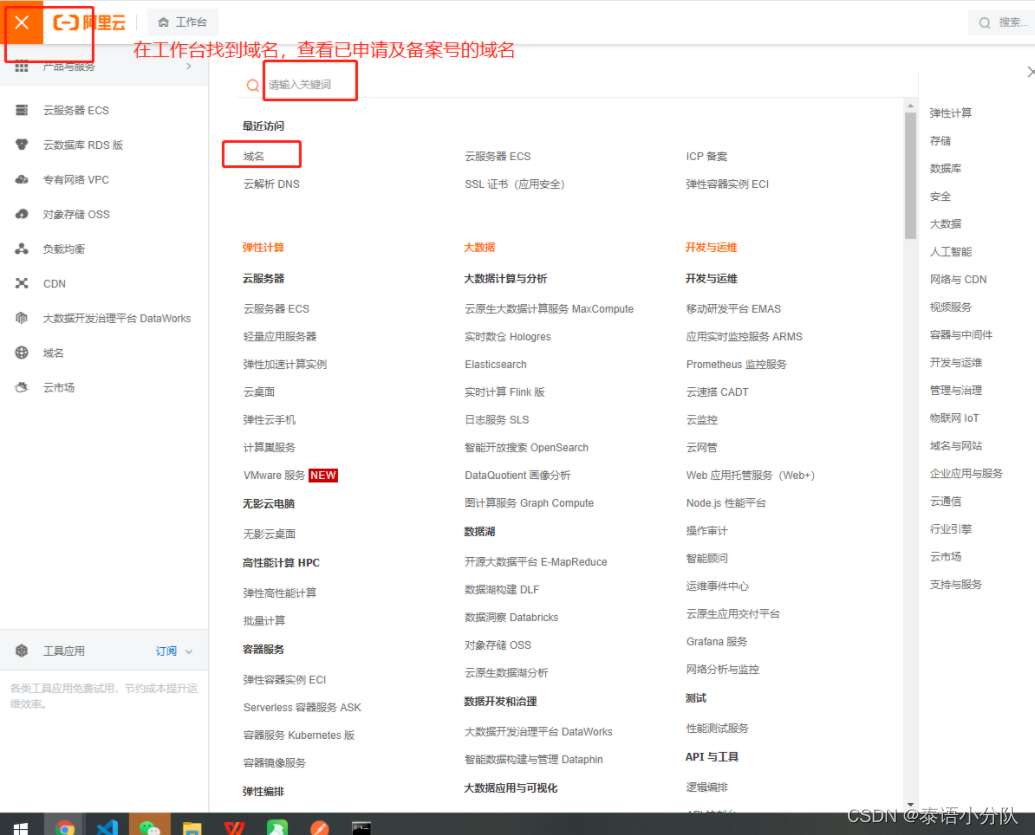Click the scrollbar up arrow
This screenshot has height=835, width=1035.
tap(910, 106)
